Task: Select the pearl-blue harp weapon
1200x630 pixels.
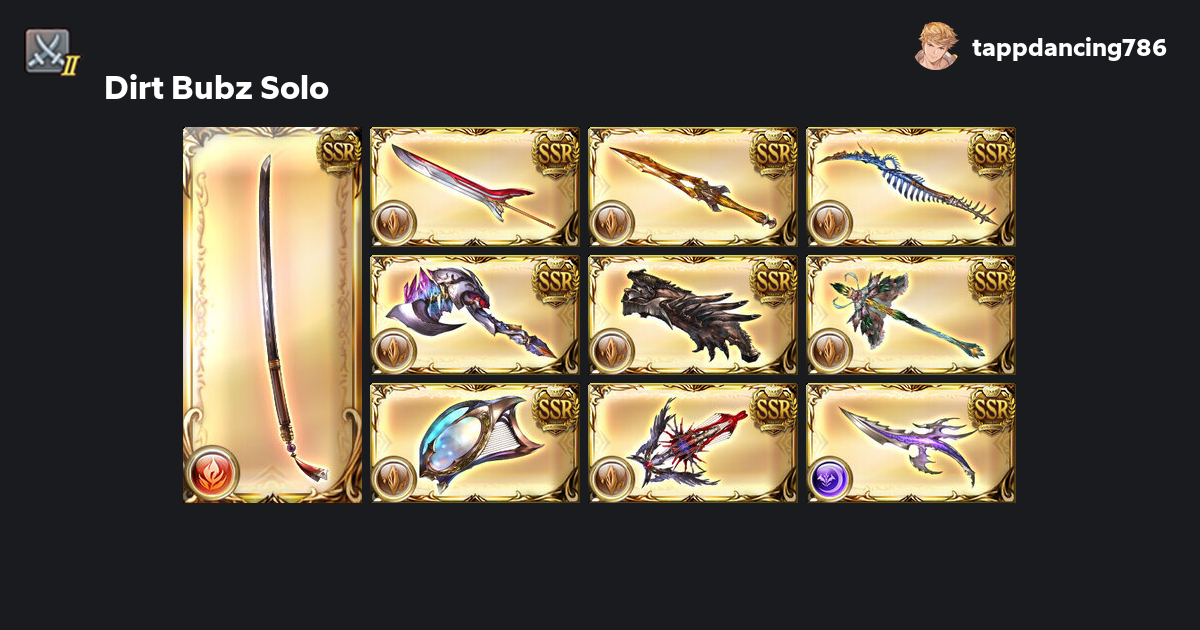Action: [475, 443]
